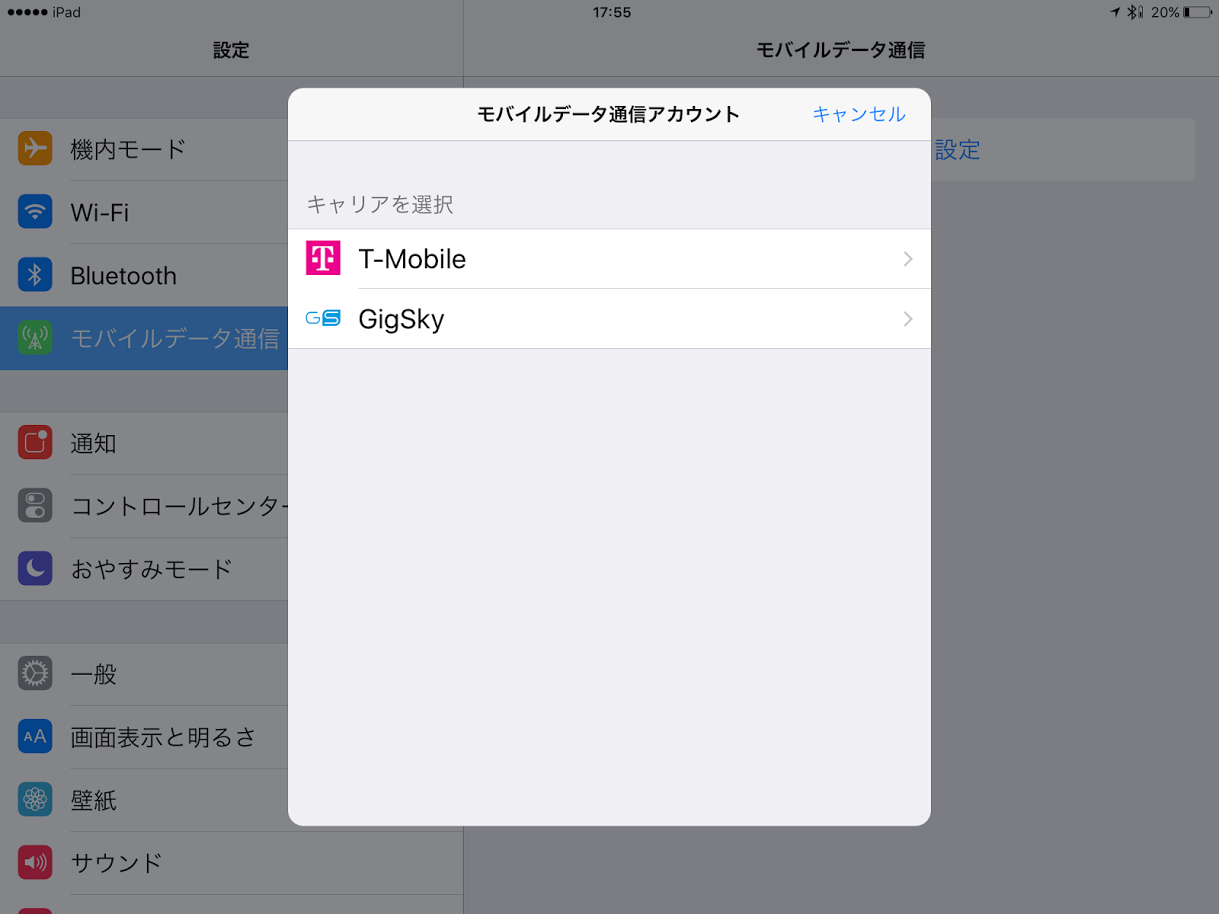Tap the Bluetooth settings icon
1219x914 pixels.
[x=35, y=275]
